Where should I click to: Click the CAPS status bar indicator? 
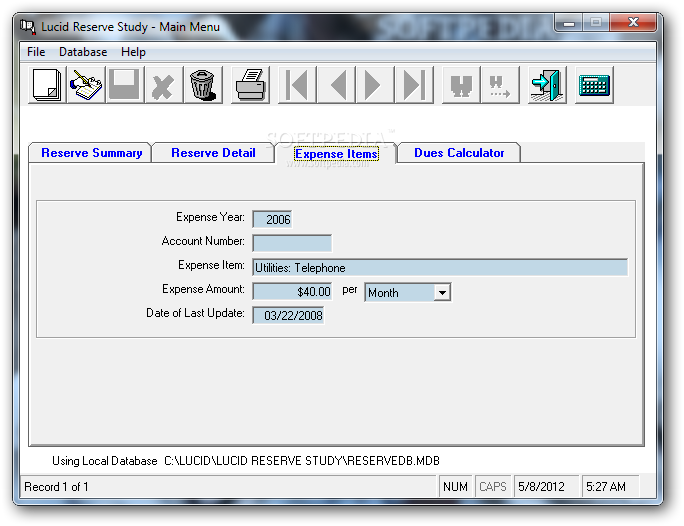492,486
